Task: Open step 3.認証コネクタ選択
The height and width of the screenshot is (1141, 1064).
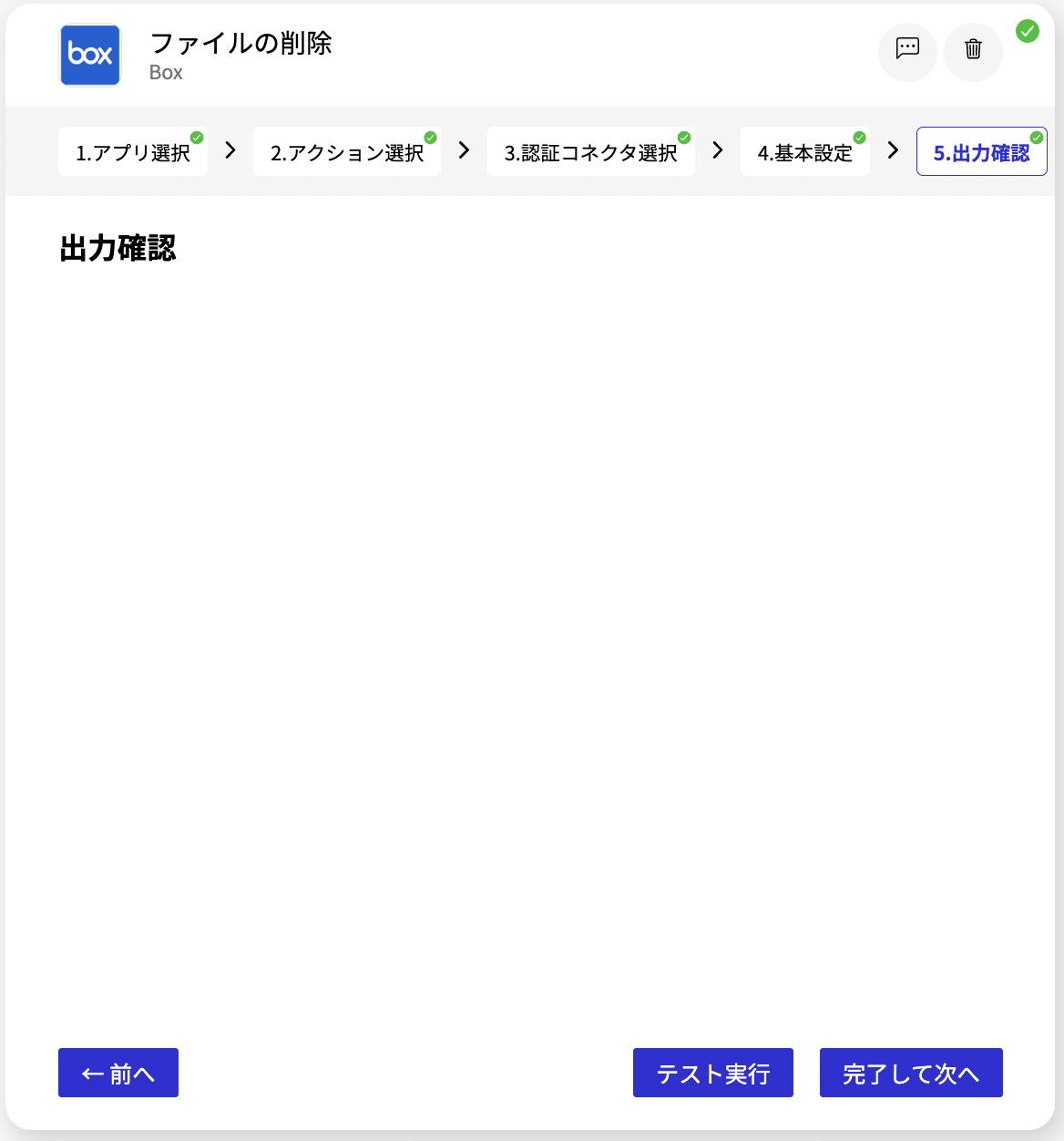Action: [x=591, y=152]
